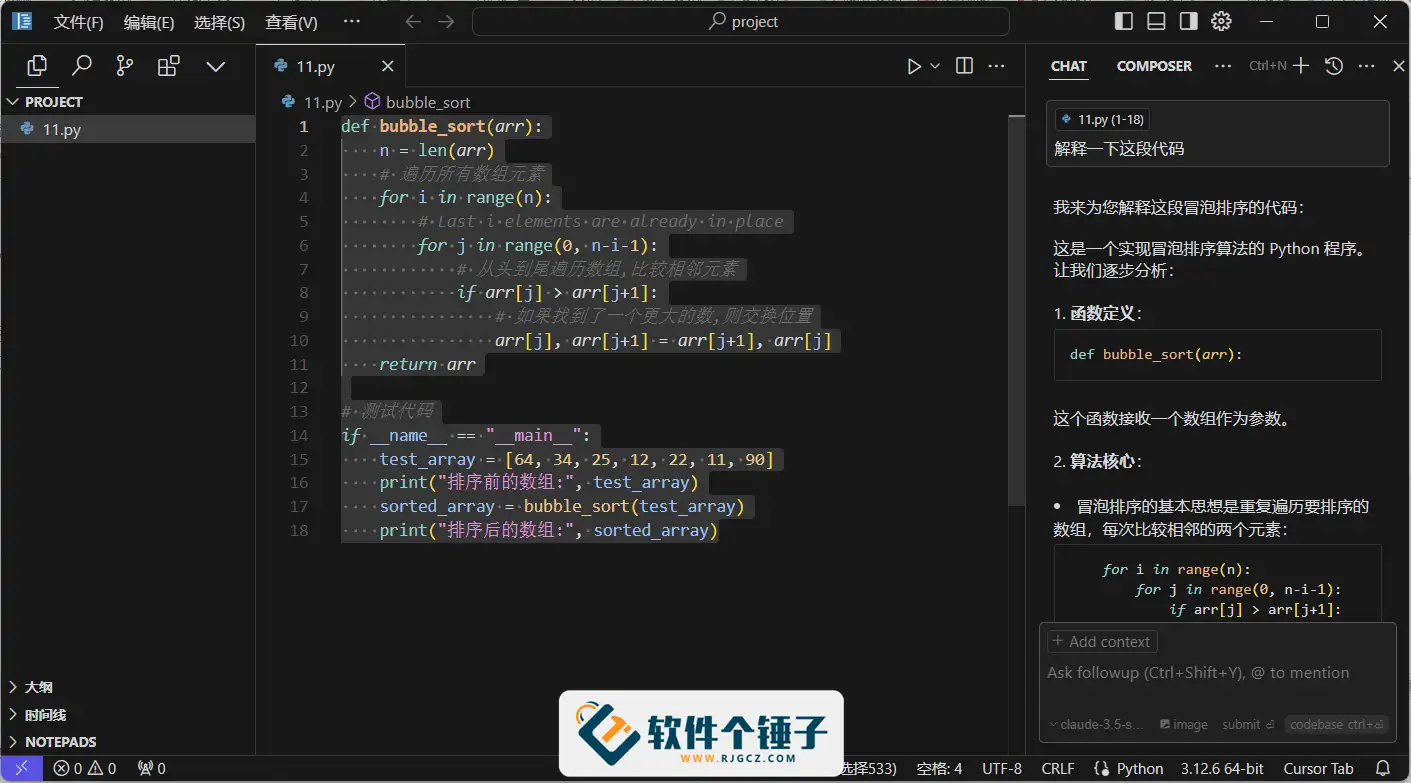Screen dimensions: 1411x783
Task: Toggle the bottom panel layout icon
Action: point(1156,21)
